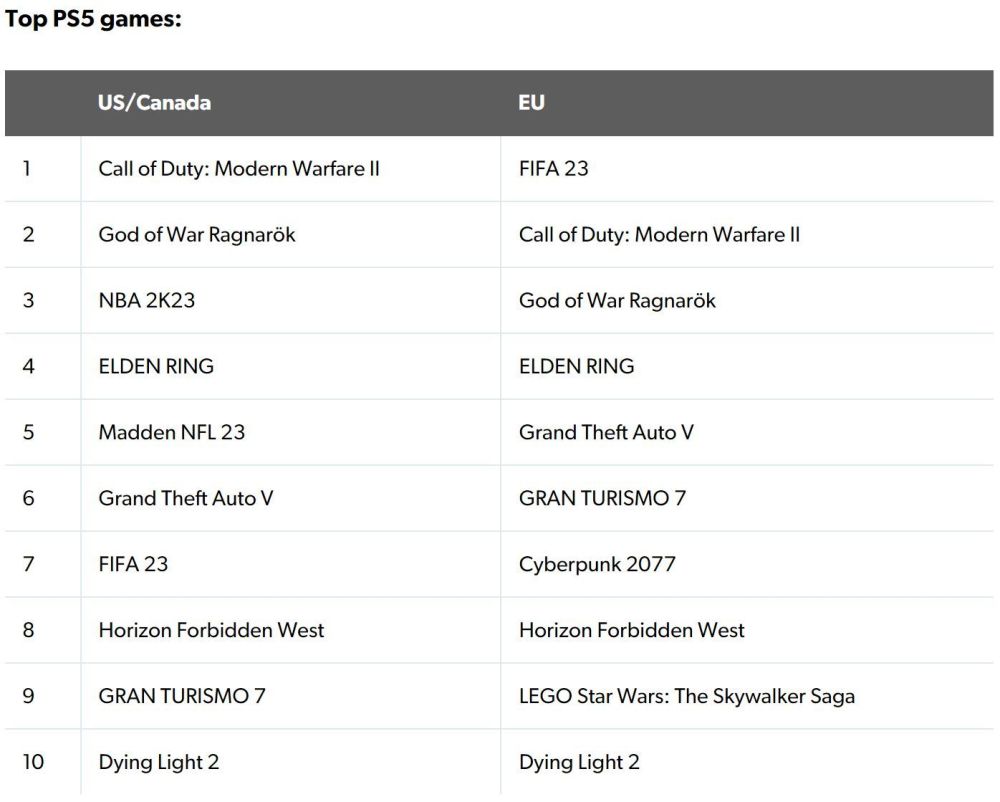Select the Cyberpunk 2077 entry
1000x802 pixels.
pos(597,564)
